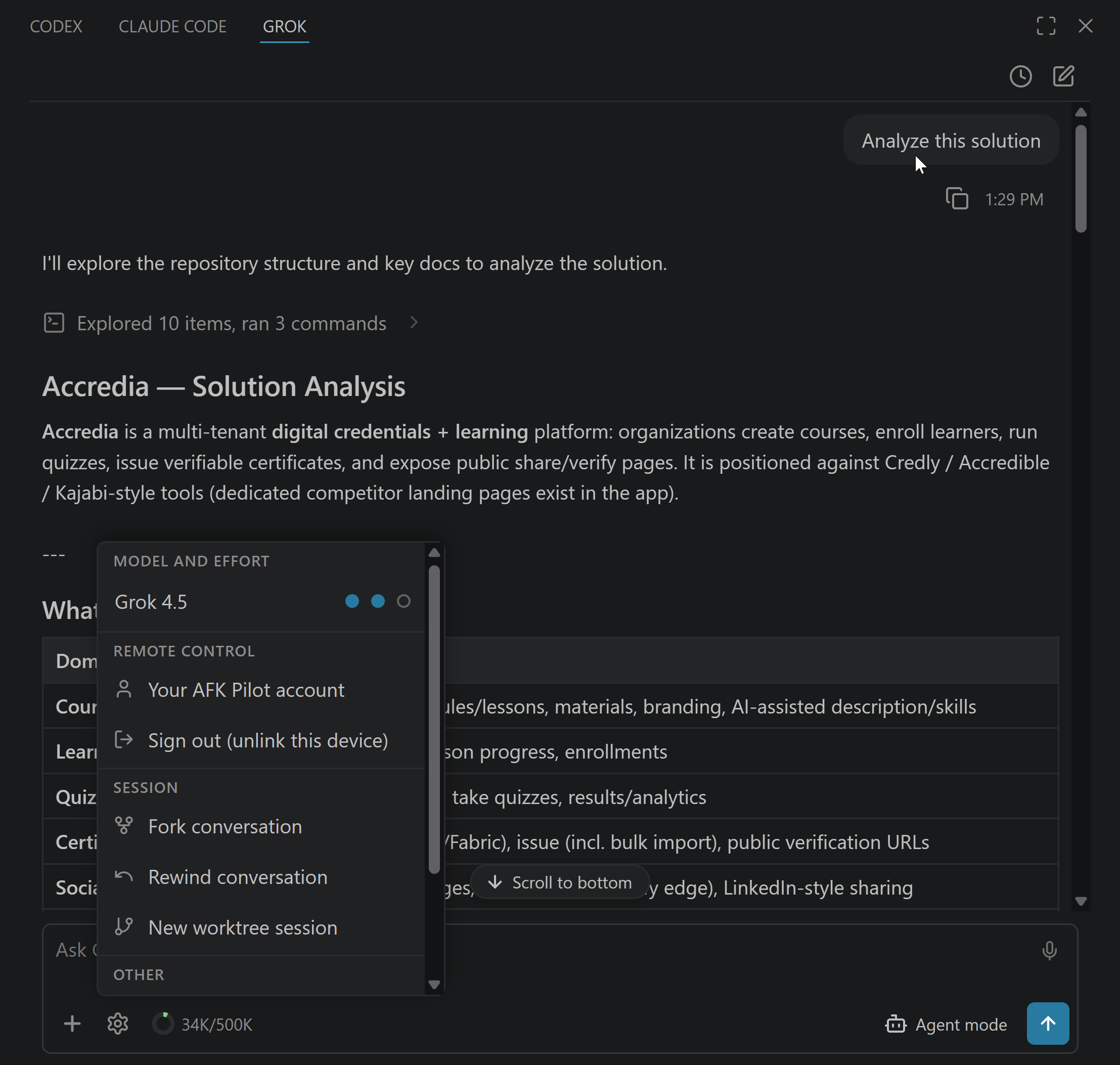Click the REMOTE CONTROL section header
Screen dimensions: 1120x1065
(184, 651)
